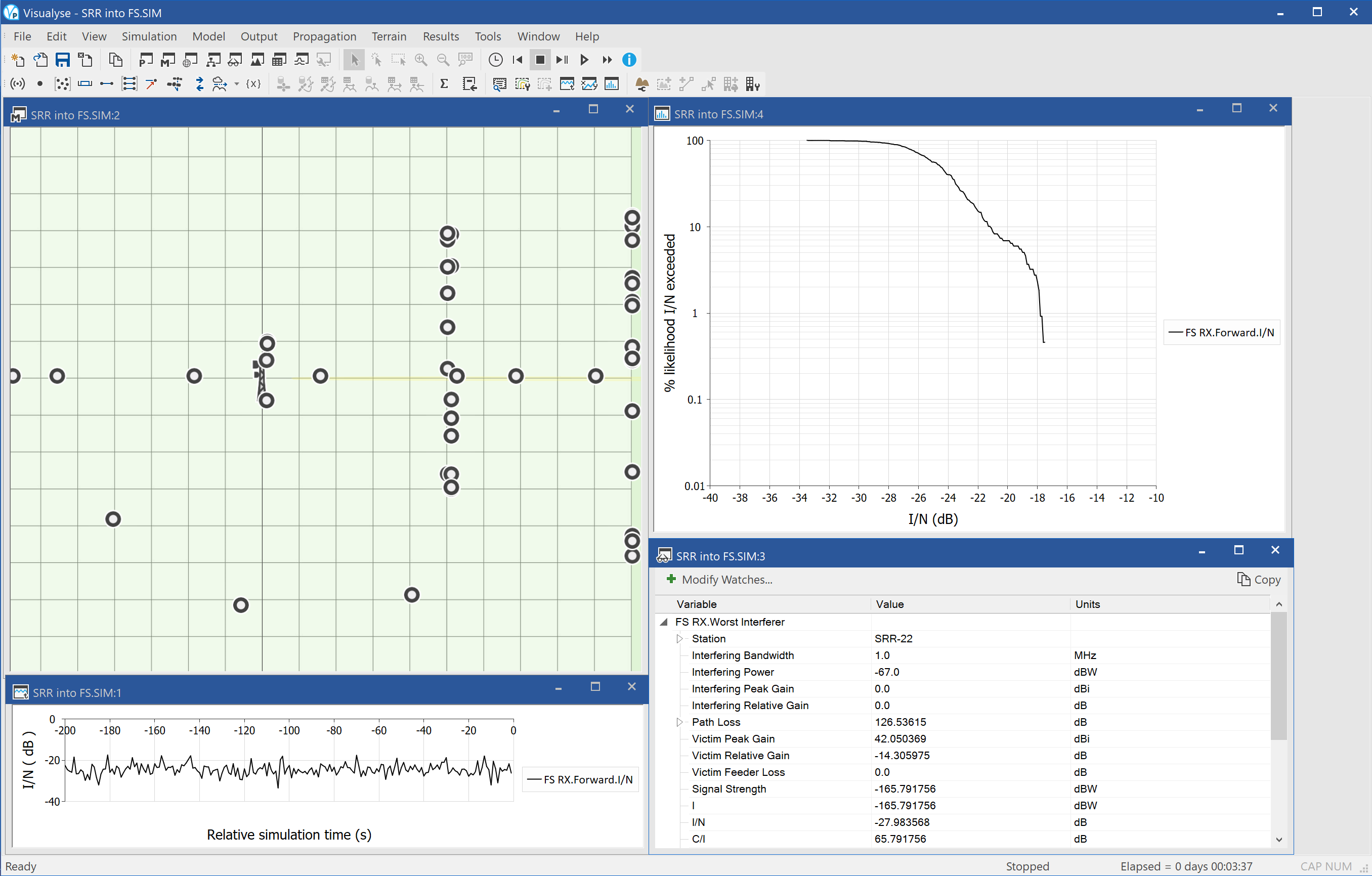Click the Zoom In magnifier tool
Viewport: 1372px width, 876px height.
click(x=420, y=60)
